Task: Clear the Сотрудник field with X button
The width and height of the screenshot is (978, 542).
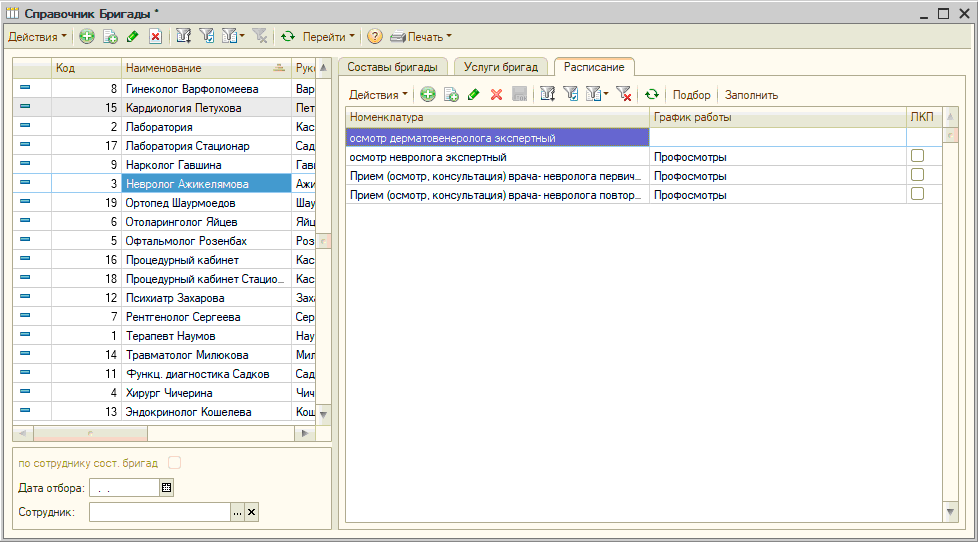Action: coord(252,512)
